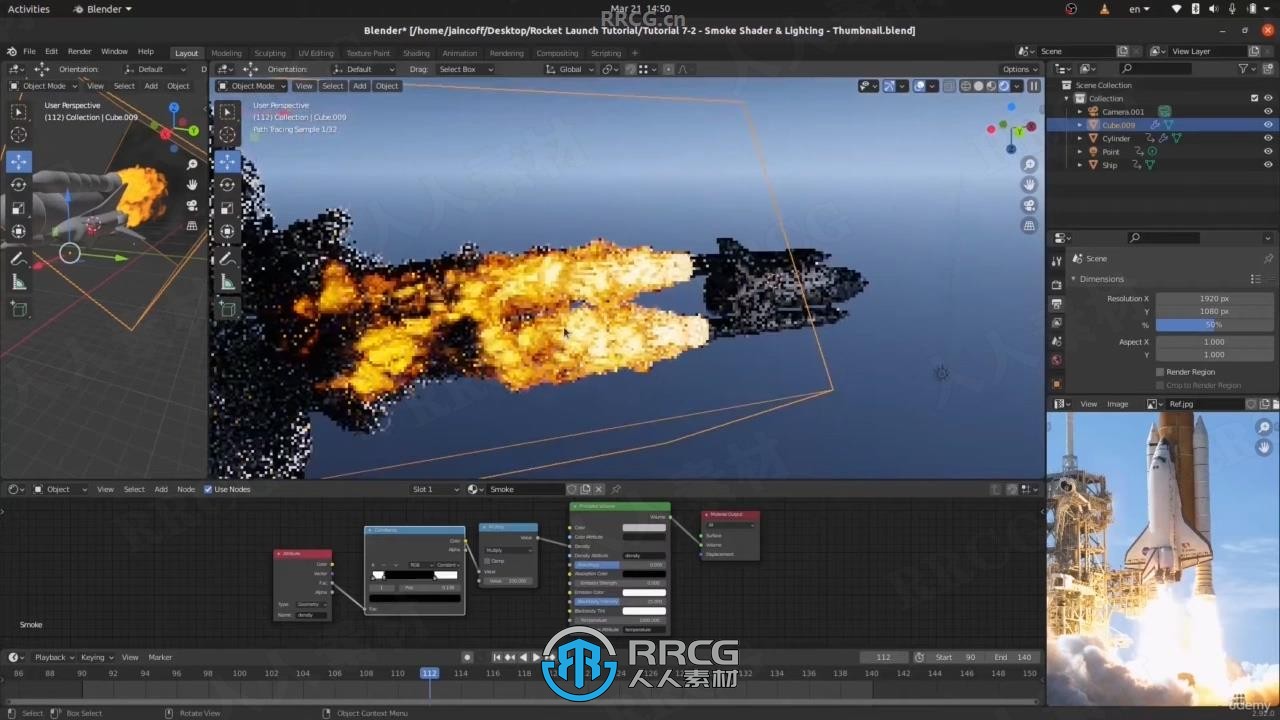
Task: Switch to wireframe viewport shading
Action: 965,86
